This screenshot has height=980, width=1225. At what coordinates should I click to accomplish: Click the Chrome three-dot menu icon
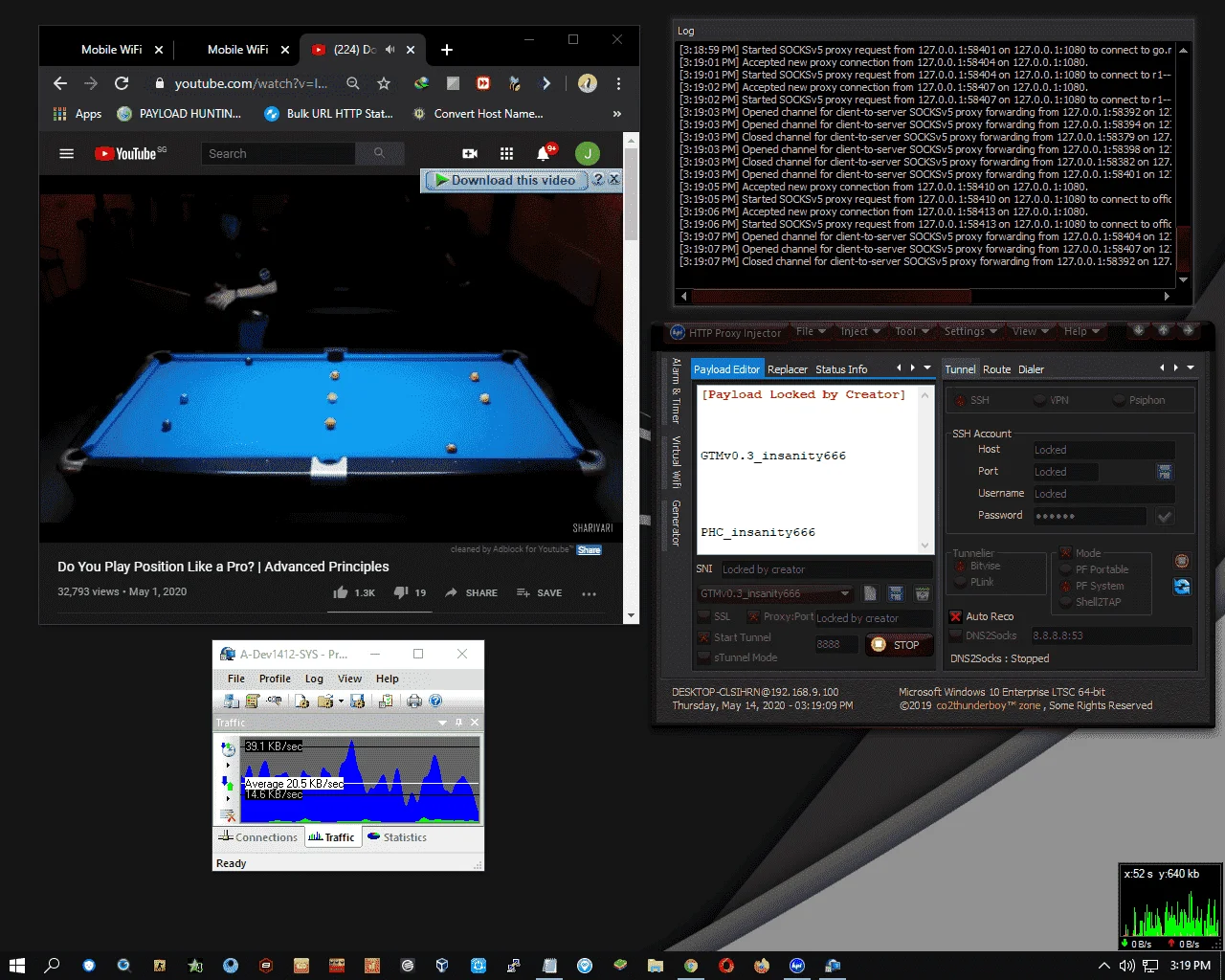(618, 83)
